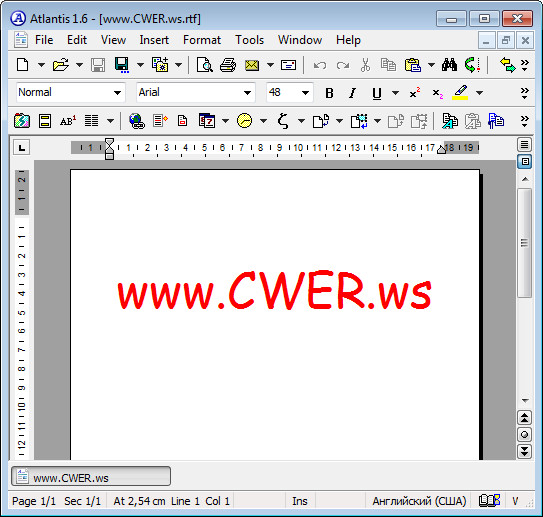This screenshot has height=517, width=543.
Task: Click the left indent hourglass marker on ruler
Action: pyautogui.click(x=109, y=149)
